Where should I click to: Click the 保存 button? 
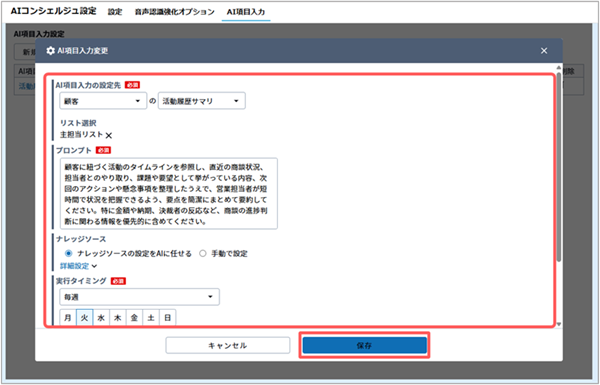[x=364, y=346]
